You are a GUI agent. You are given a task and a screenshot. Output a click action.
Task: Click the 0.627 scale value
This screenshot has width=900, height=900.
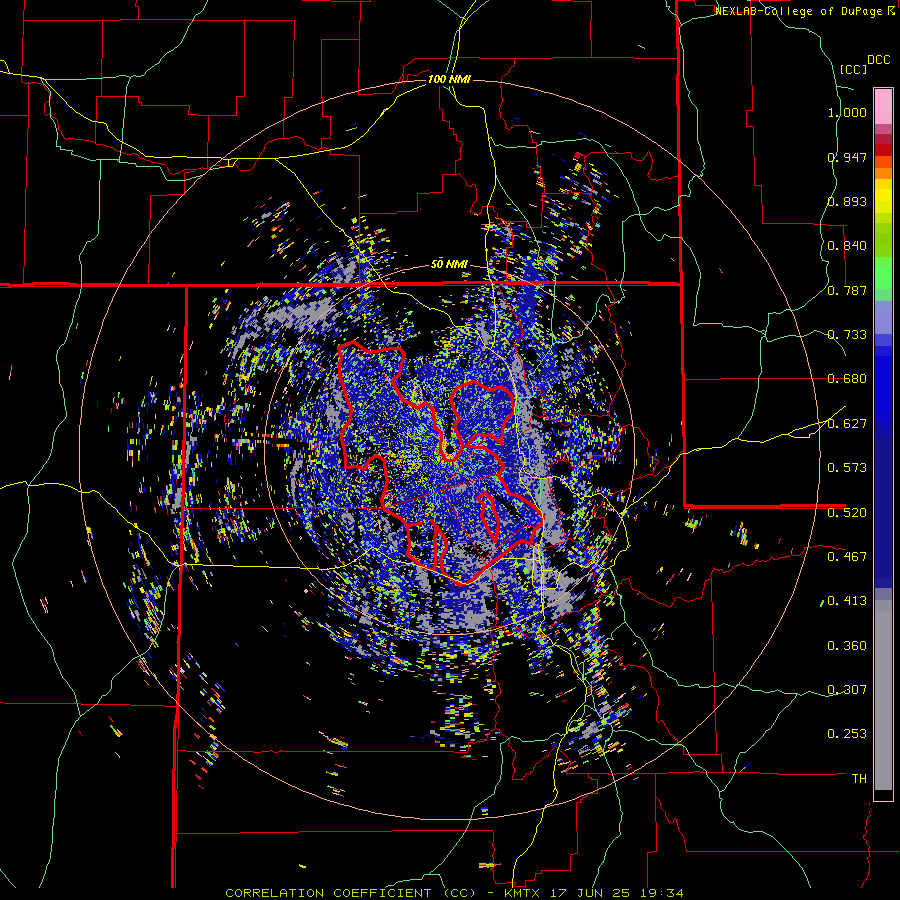tap(847, 424)
